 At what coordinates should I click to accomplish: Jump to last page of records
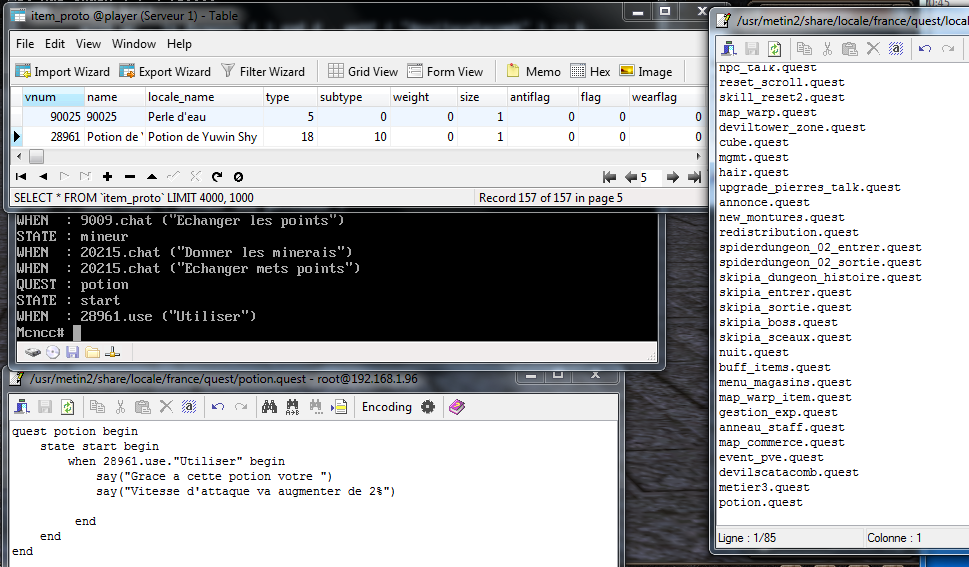(x=695, y=177)
